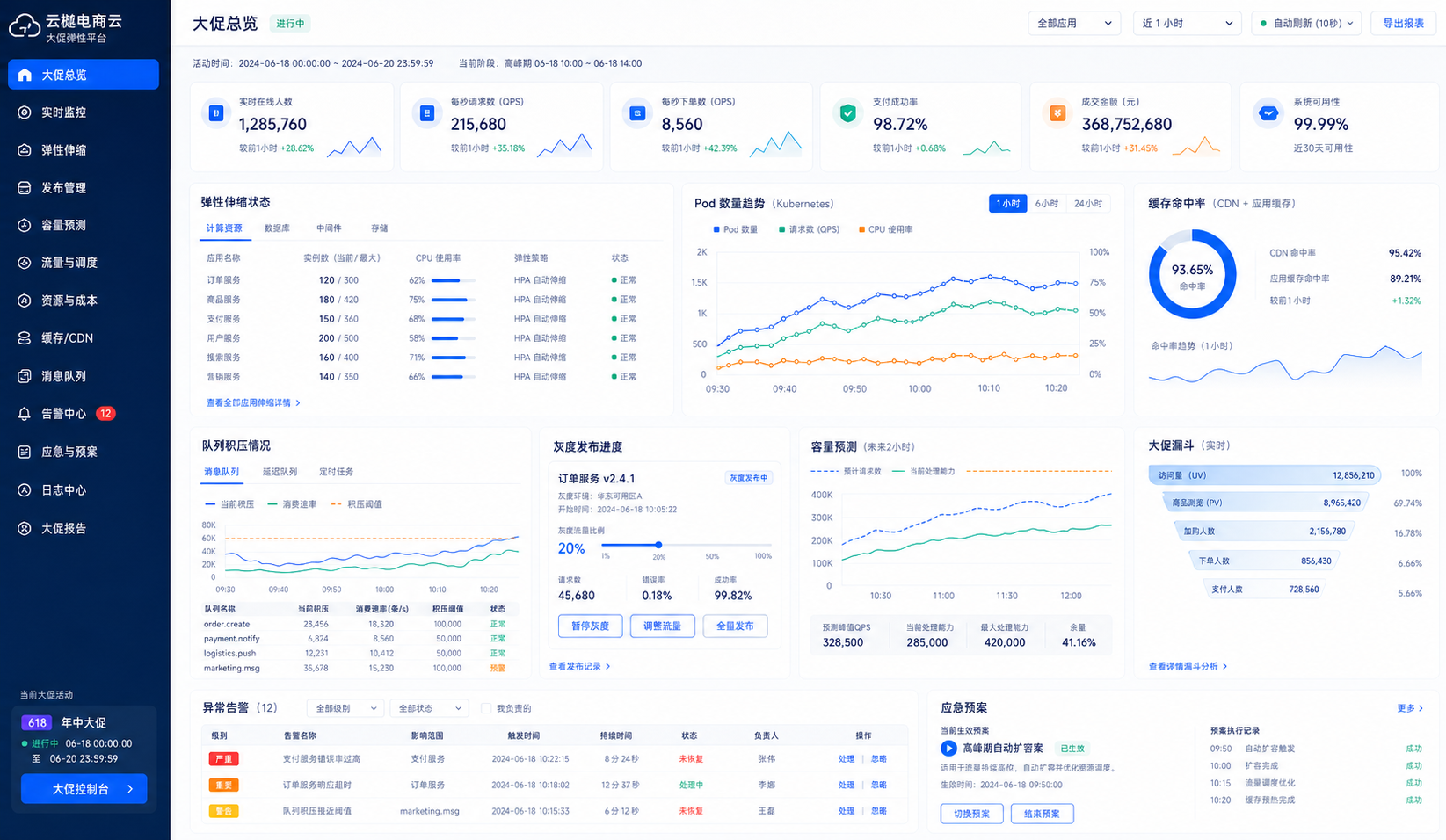1446x840 pixels.
Task: Expand 更多 in 应急预案 panel
Action: 1410,708
